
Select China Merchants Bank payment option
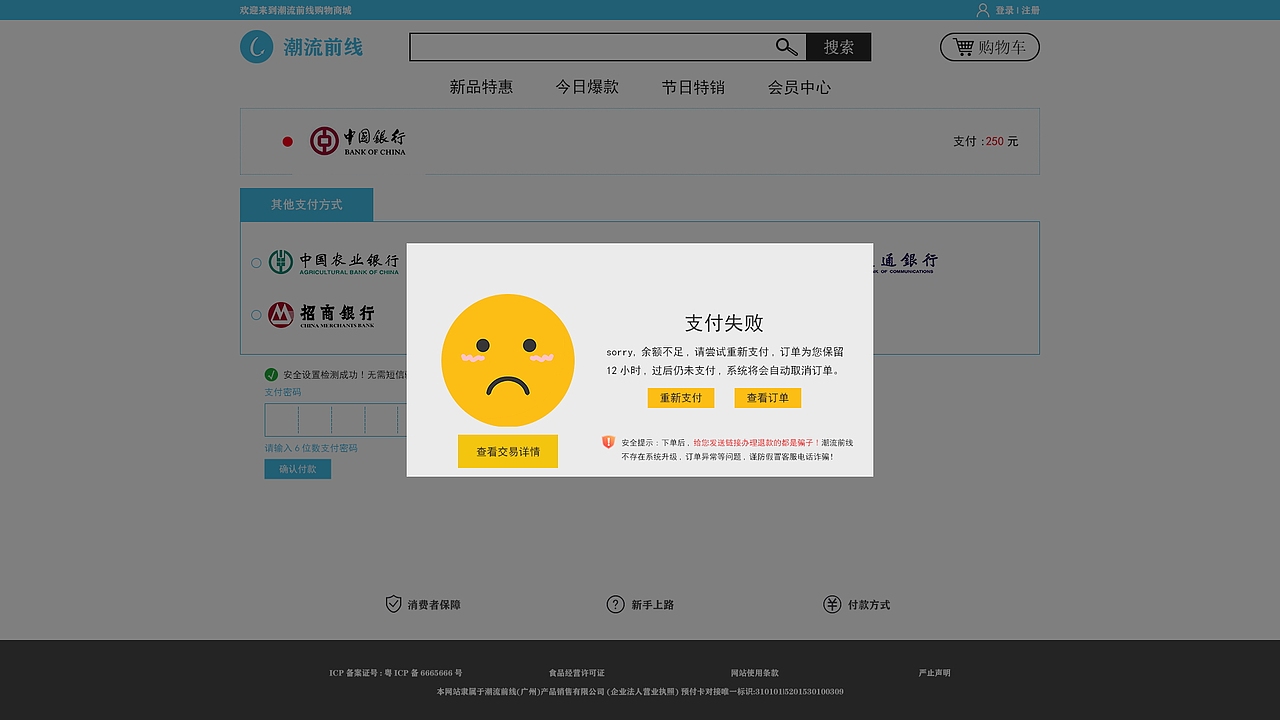(x=255, y=314)
